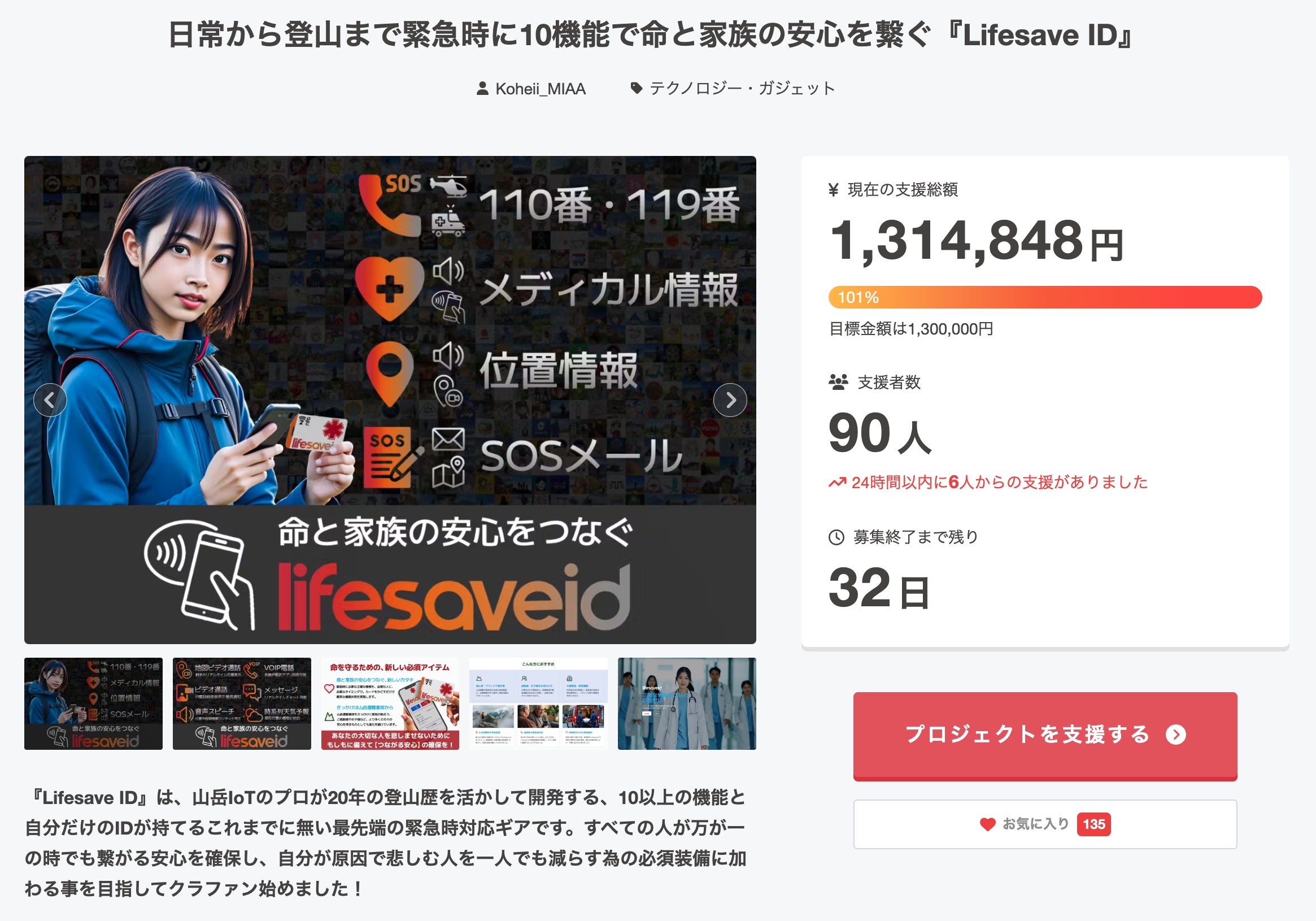Click the 101% funding progress bar

(x=1045, y=297)
